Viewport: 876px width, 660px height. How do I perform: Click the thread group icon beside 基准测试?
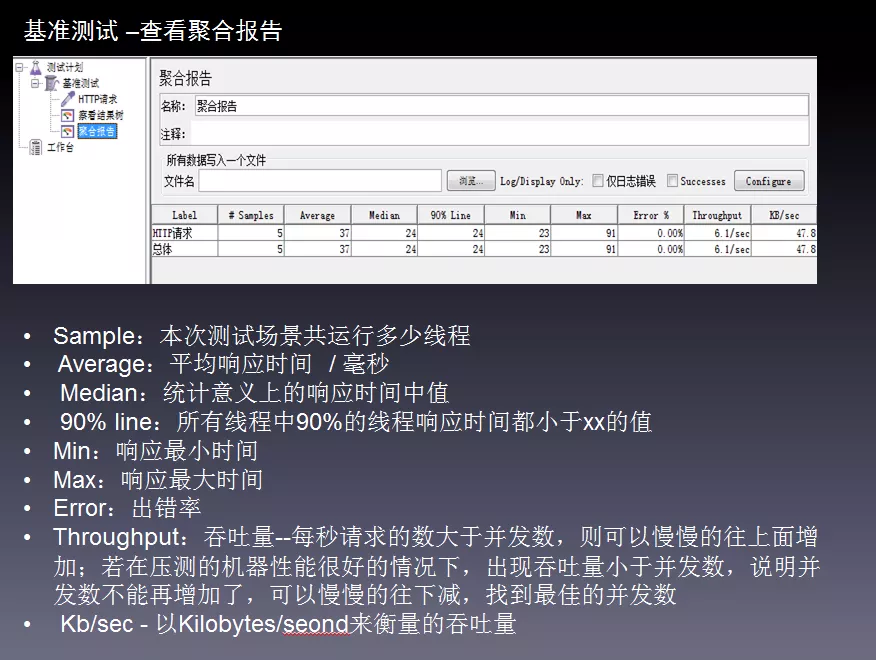point(51,83)
